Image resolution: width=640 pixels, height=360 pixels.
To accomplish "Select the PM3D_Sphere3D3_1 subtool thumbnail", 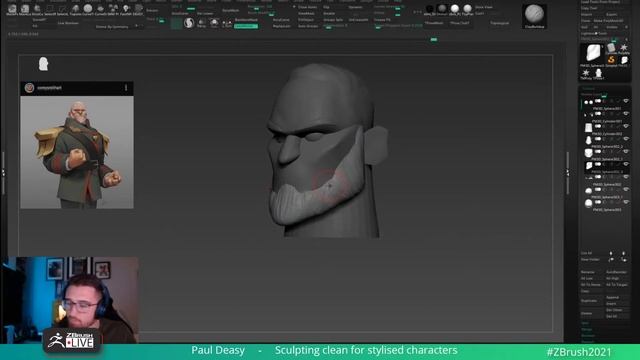I will pos(588,191).
